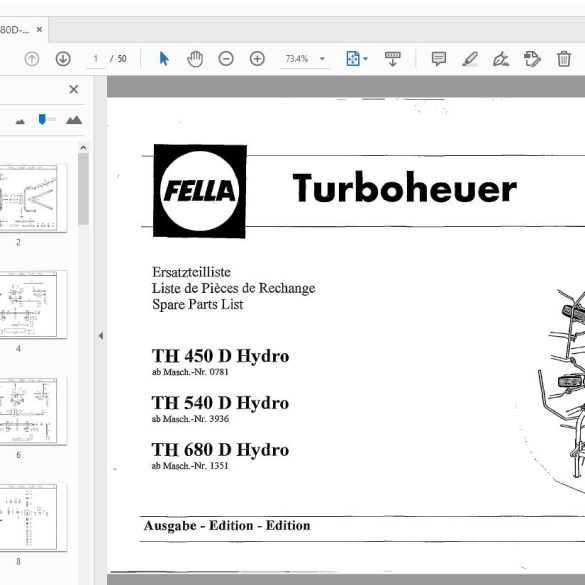Close the 80D document tab

(x=39, y=29)
